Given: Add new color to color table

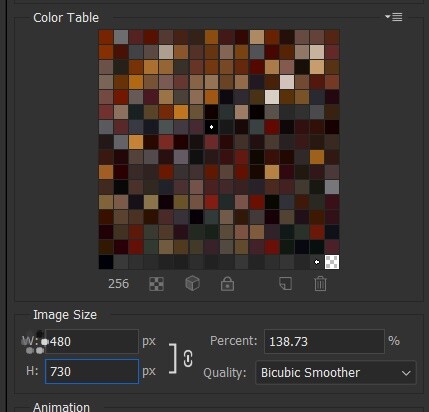Looking at the screenshot, I should click(x=285, y=284).
